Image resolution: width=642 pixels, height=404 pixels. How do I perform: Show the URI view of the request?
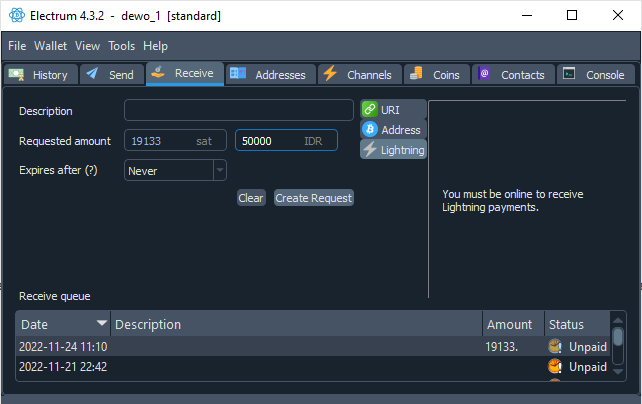(x=393, y=109)
